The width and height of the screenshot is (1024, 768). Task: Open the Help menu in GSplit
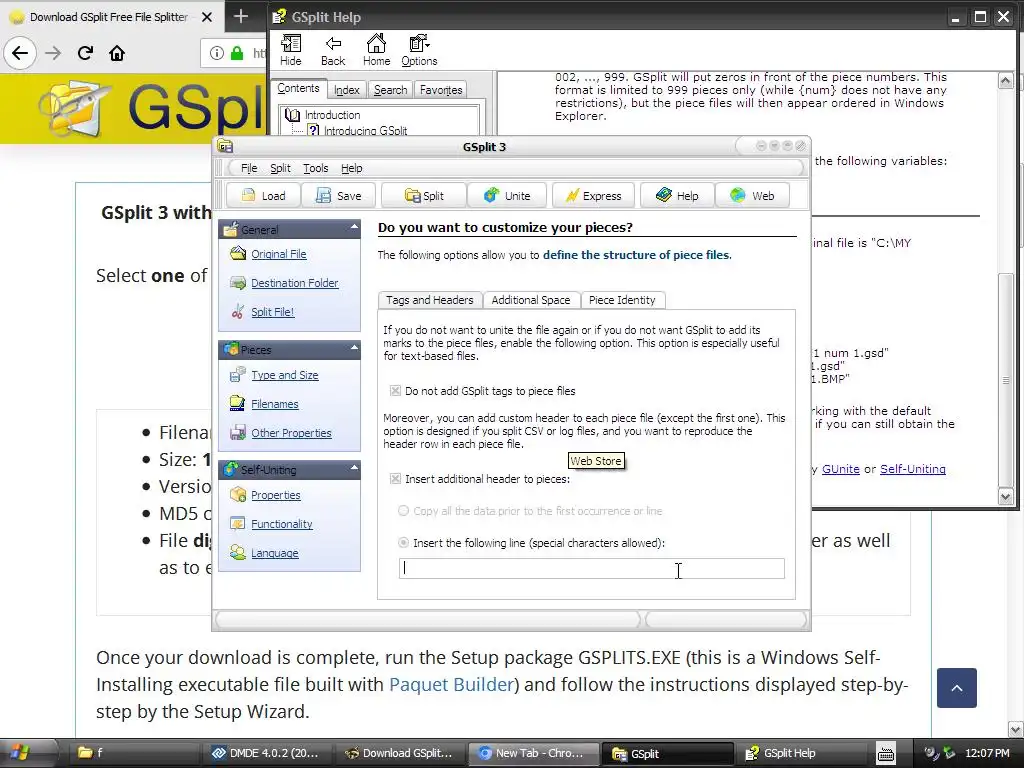point(351,168)
